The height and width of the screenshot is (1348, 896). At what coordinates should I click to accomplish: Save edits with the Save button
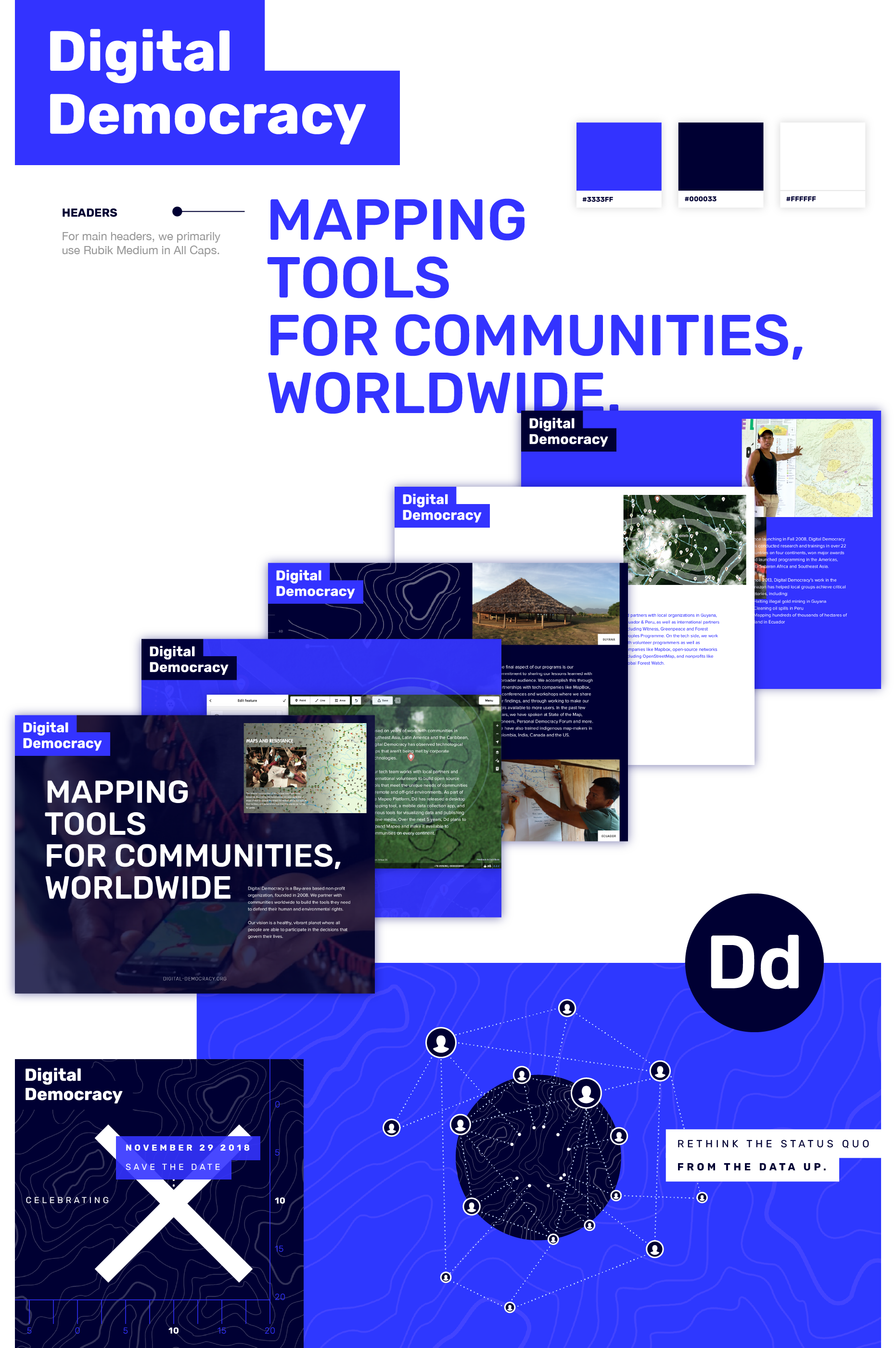(x=382, y=701)
